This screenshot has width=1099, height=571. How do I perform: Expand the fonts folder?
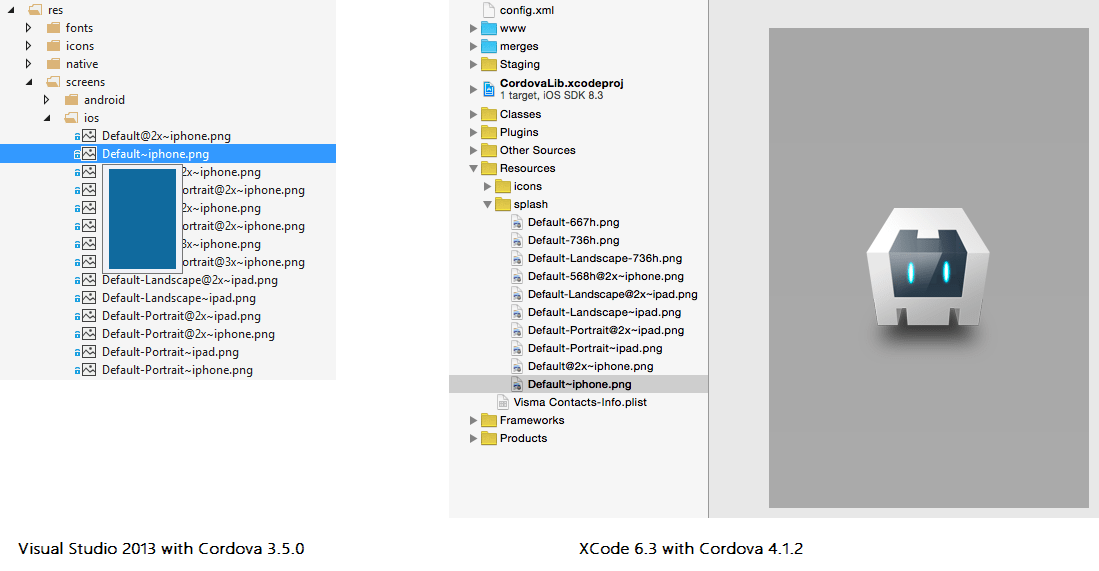click(28, 28)
